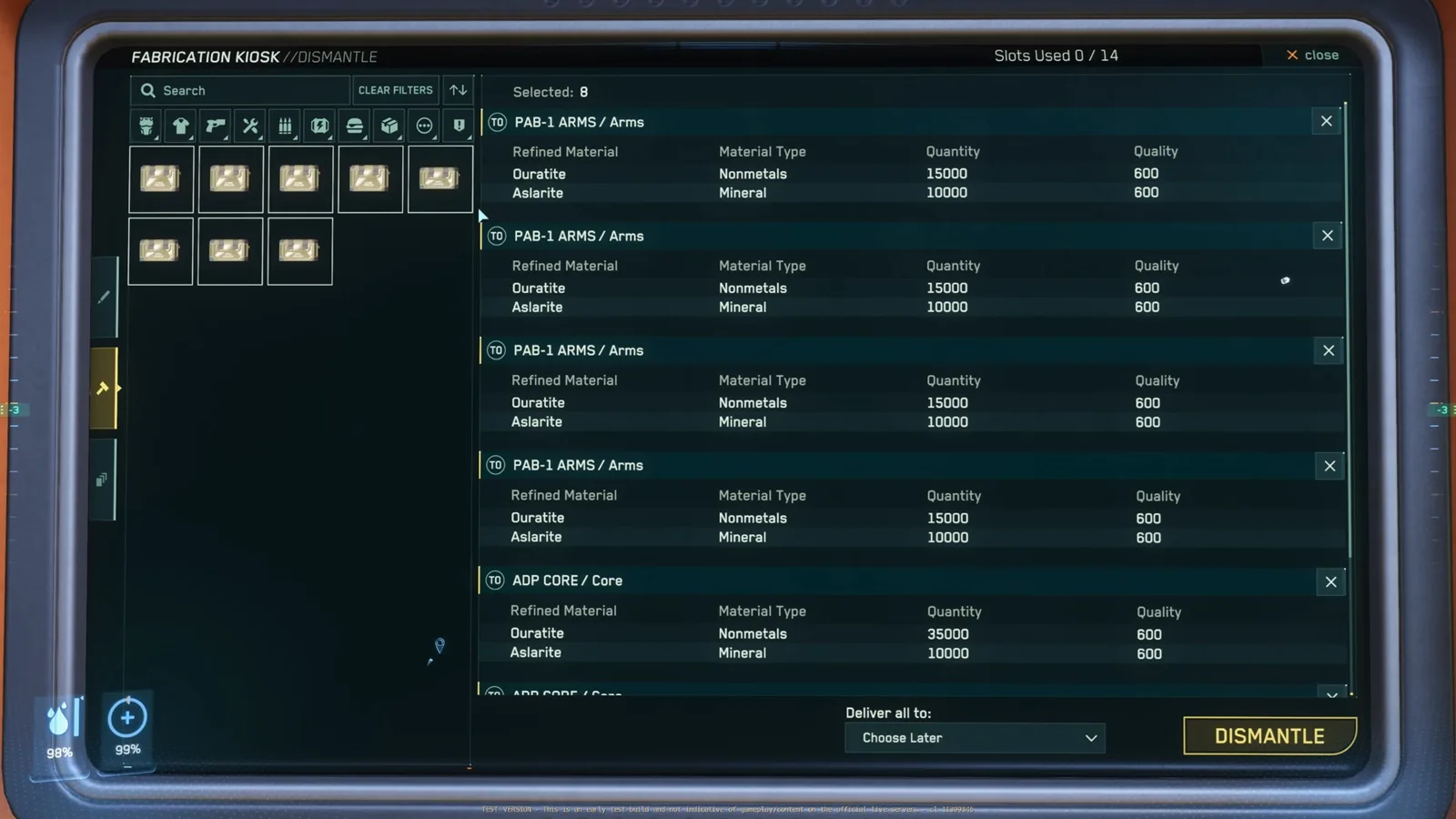Filter items by clothing shirt category
The image size is (1456, 819).
pyautogui.click(x=180, y=126)
